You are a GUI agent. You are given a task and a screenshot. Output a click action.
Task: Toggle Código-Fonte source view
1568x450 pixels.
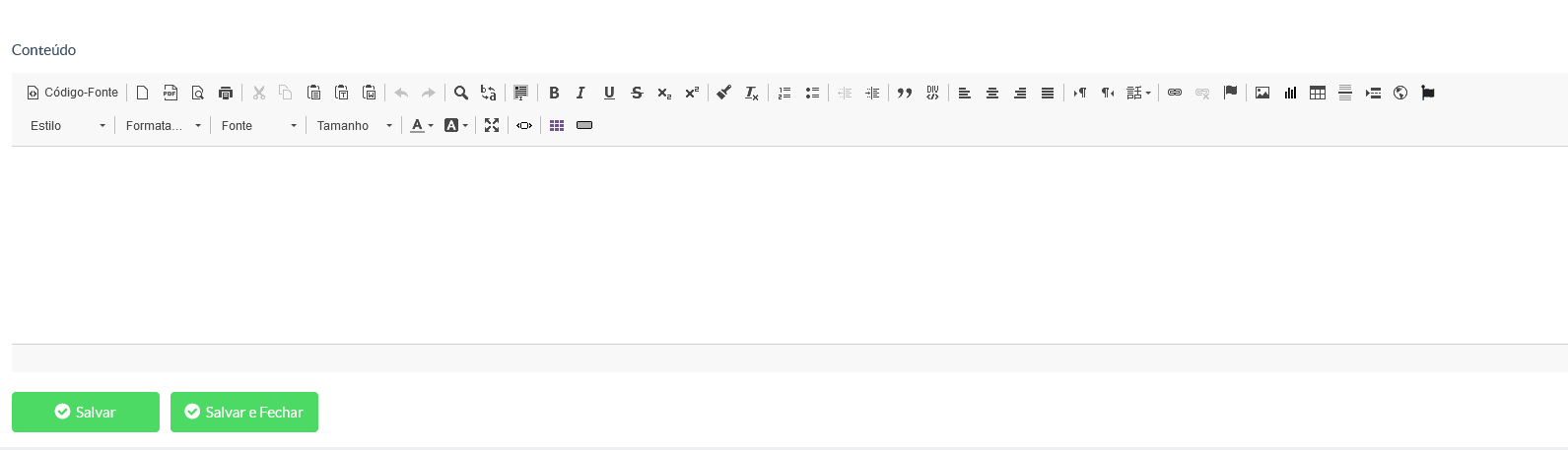pos(72,93)
